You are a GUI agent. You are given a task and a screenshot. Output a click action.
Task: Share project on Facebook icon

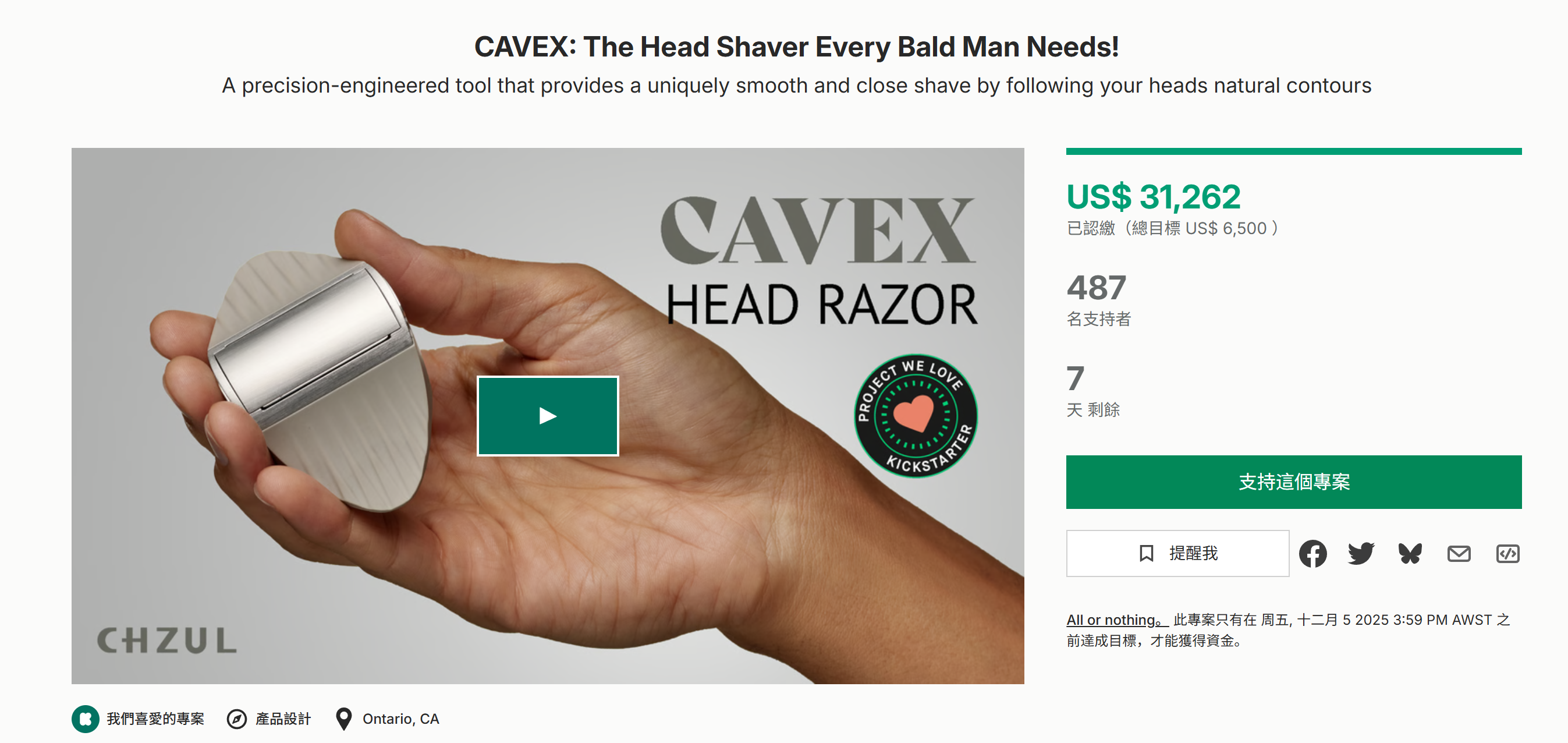(x=1312, y=554)
